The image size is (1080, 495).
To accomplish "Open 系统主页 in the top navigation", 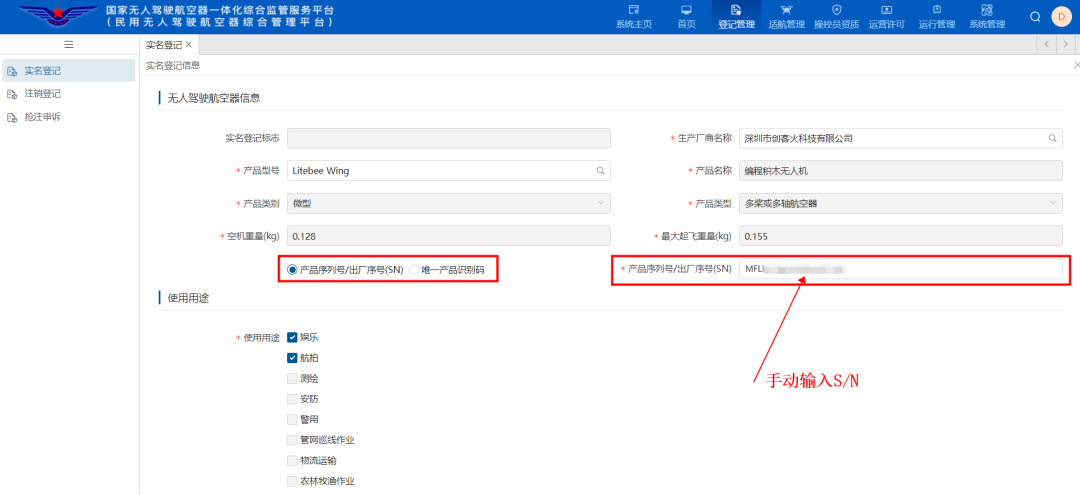I will (x=633, y=16).
